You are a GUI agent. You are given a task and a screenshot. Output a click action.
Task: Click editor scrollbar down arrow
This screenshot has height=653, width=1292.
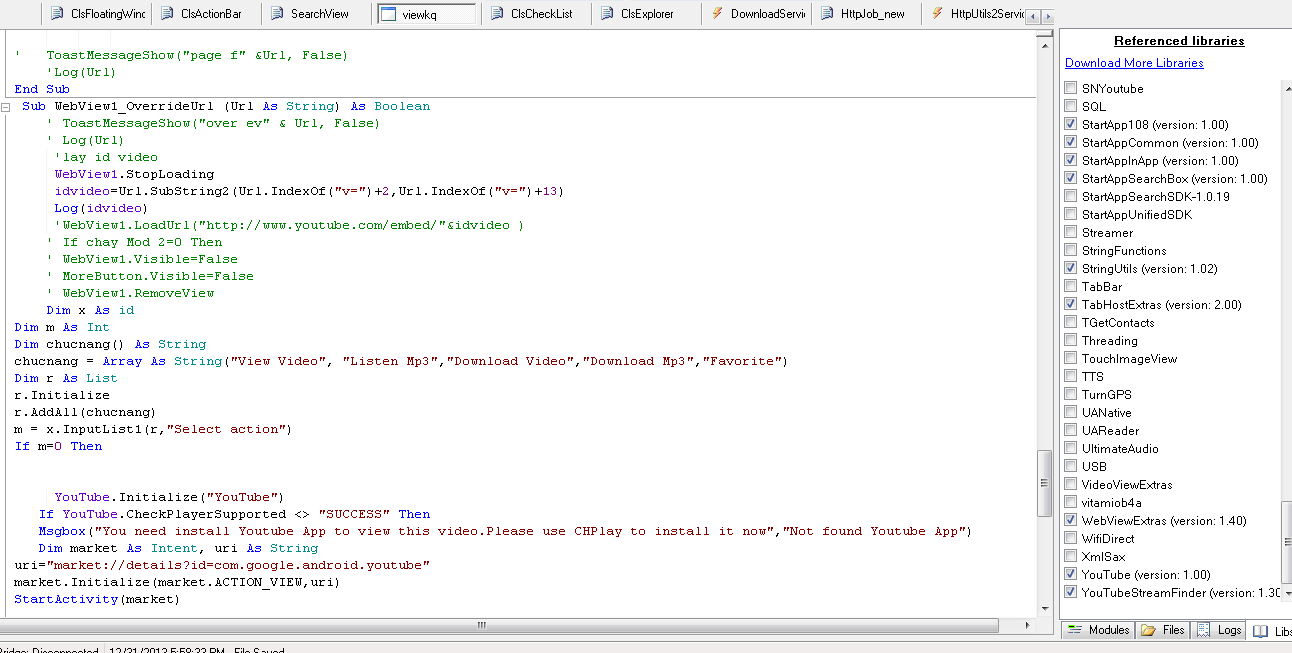(1044, 609)
